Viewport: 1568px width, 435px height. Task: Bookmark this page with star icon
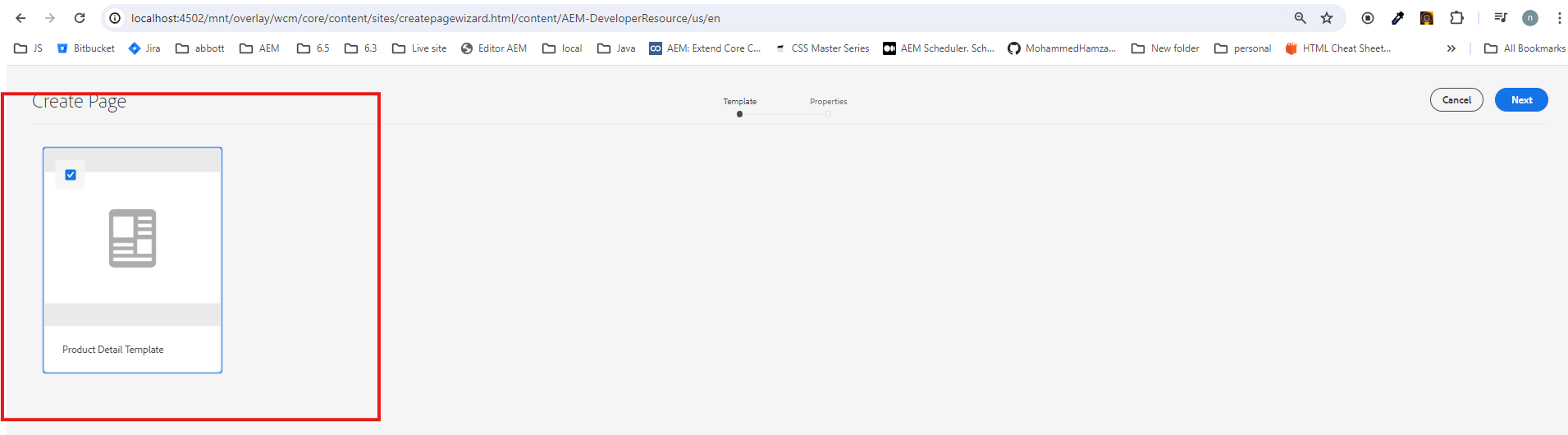pos(1327,18)
